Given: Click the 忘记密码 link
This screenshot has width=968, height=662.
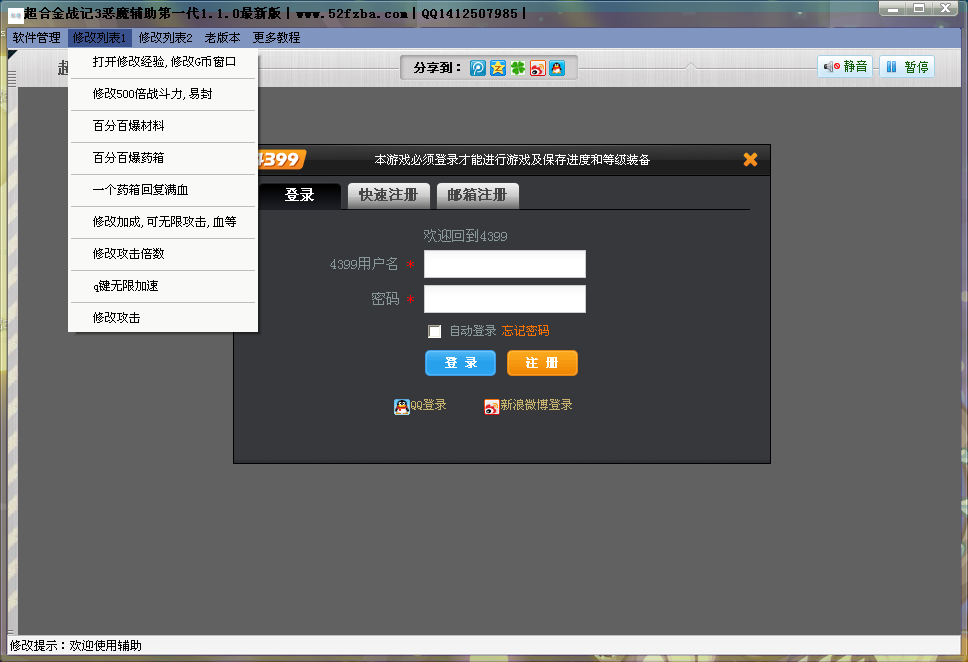Looking at the screenshot, I should [x=525, y=331].
